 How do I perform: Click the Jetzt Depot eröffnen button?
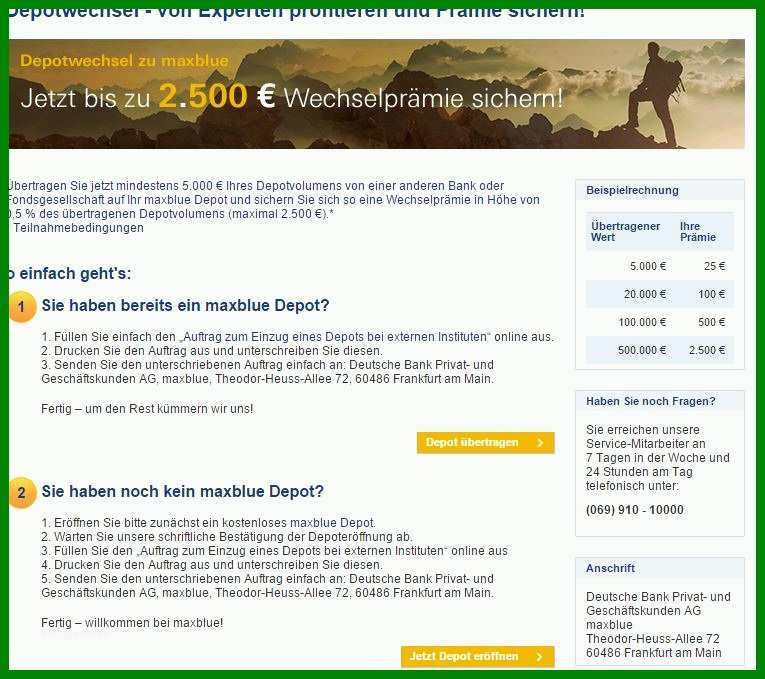coord(478,657)
